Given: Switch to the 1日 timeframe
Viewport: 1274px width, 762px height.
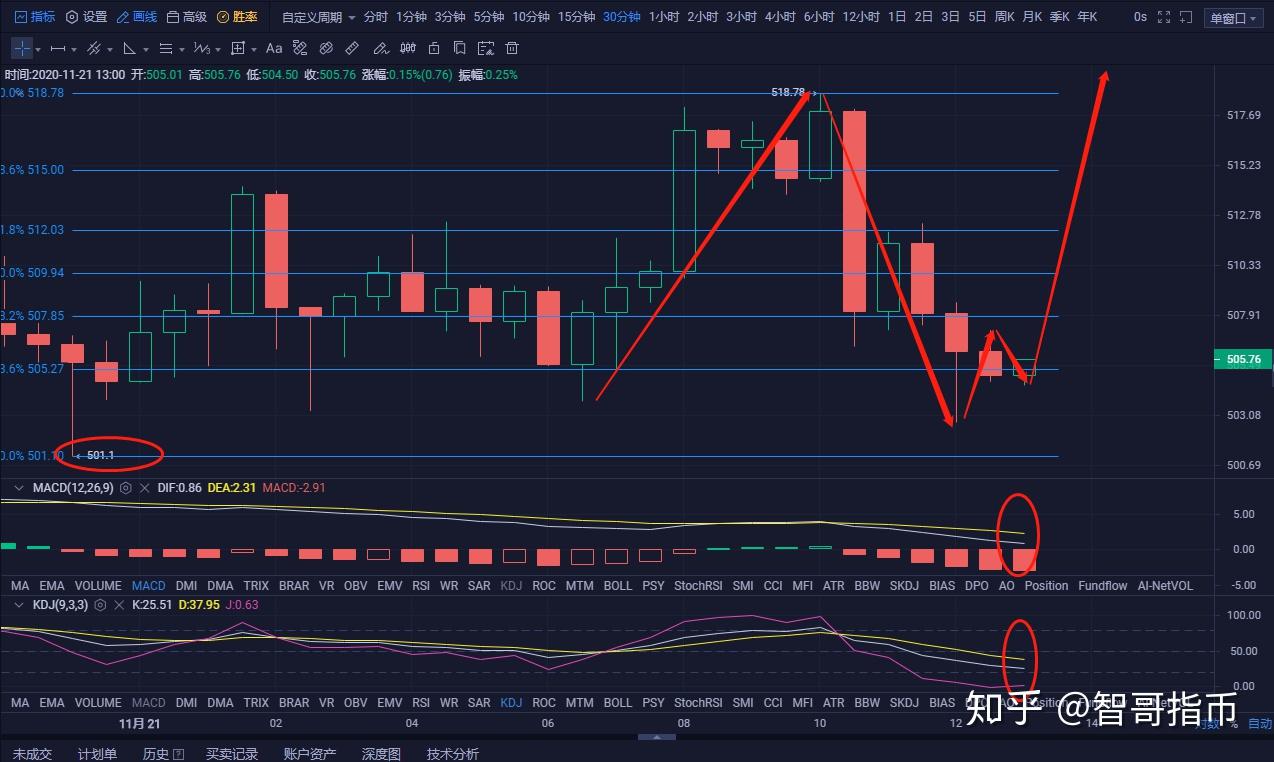Looking at the screenshot, I should coord(897,17).
